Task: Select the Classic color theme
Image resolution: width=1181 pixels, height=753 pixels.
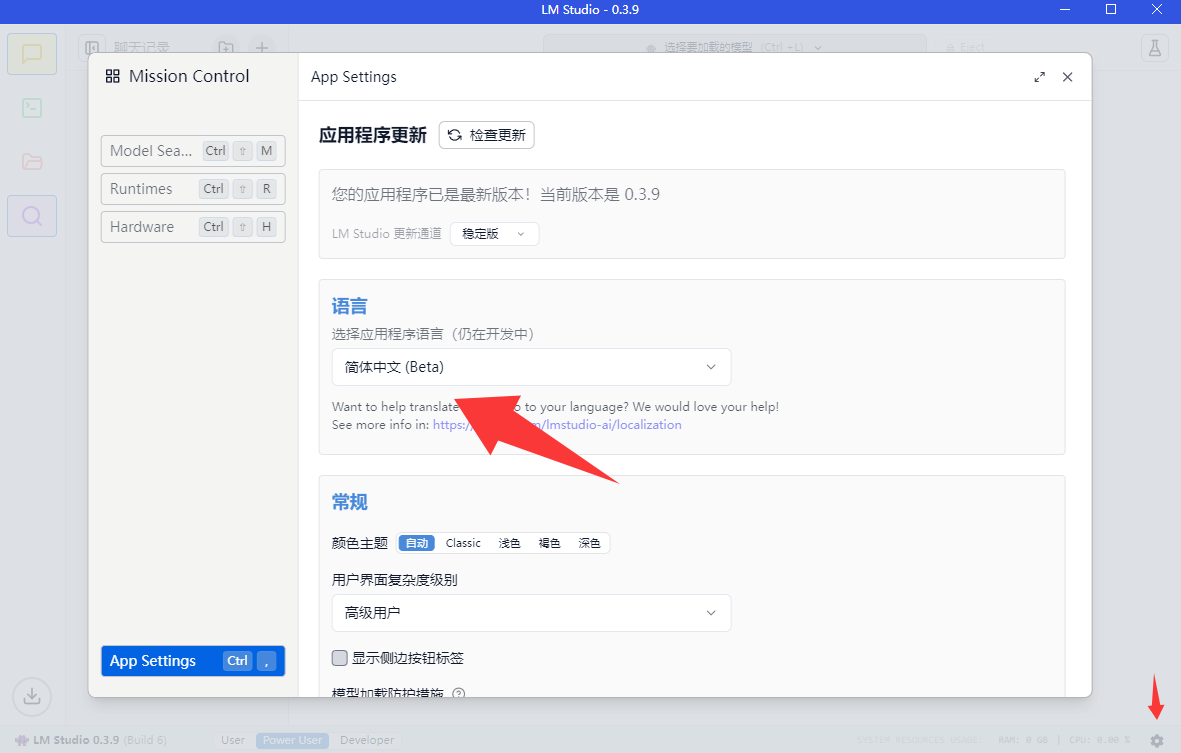Action: tap(462, 543)
